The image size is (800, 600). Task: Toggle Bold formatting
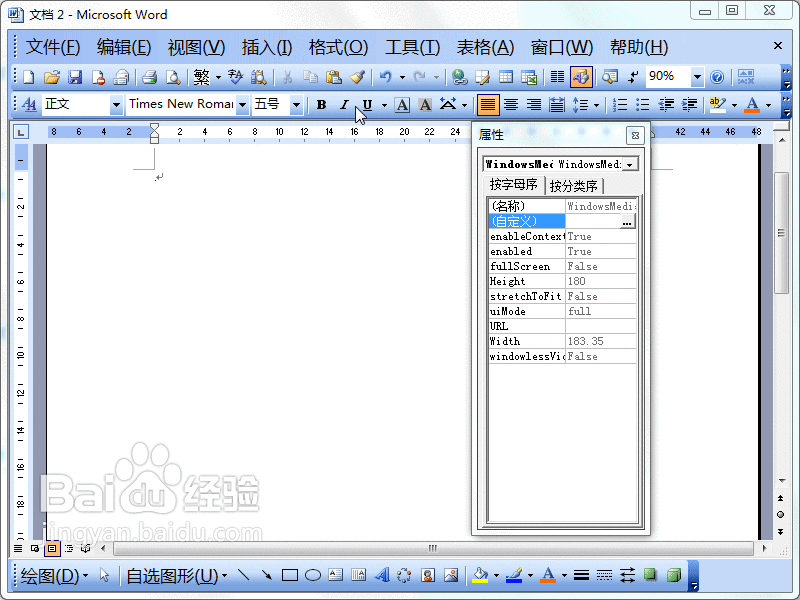click(x=321, y=105)
